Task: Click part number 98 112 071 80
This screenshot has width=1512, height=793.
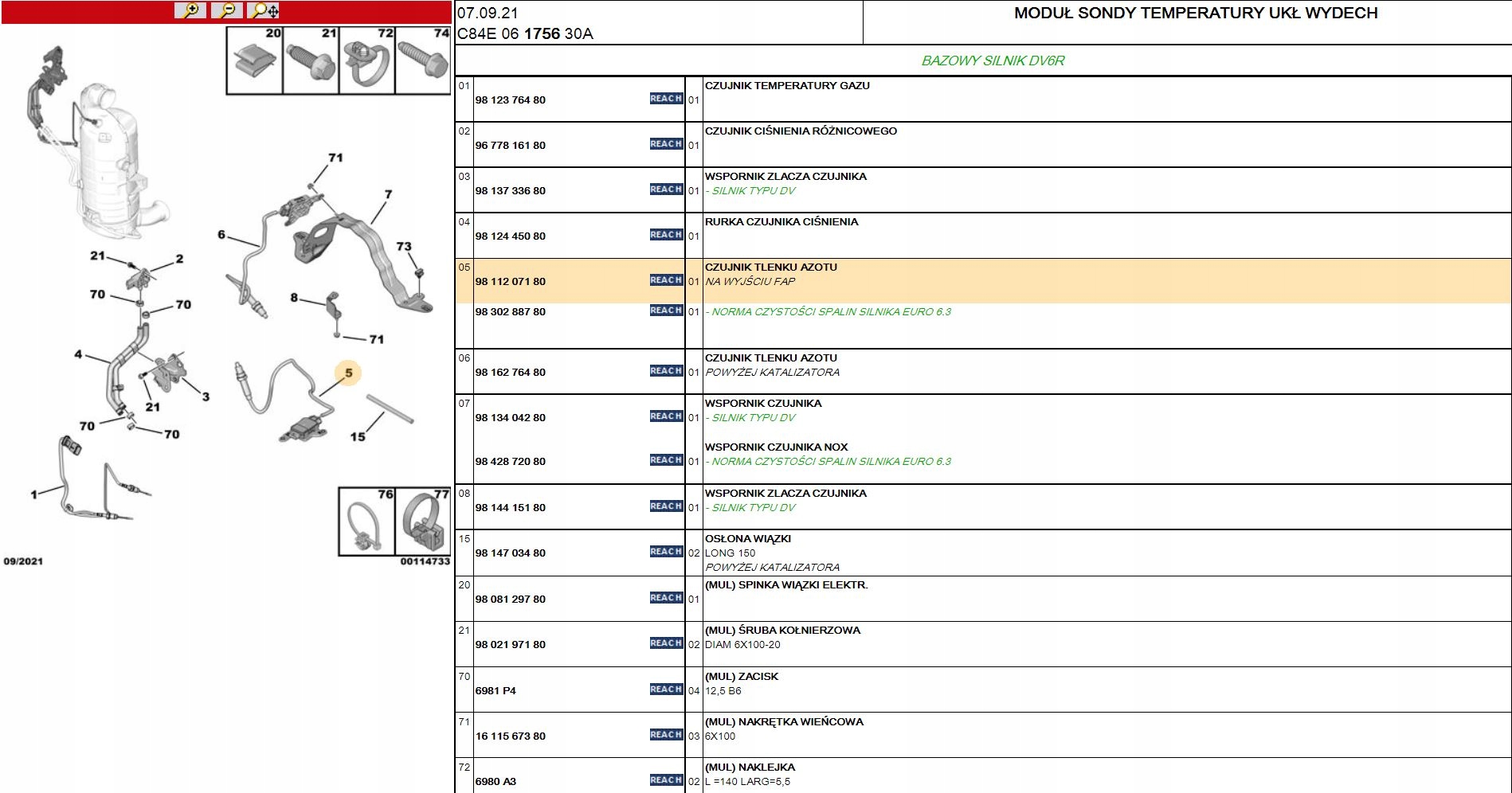Action: coord(511,282)
